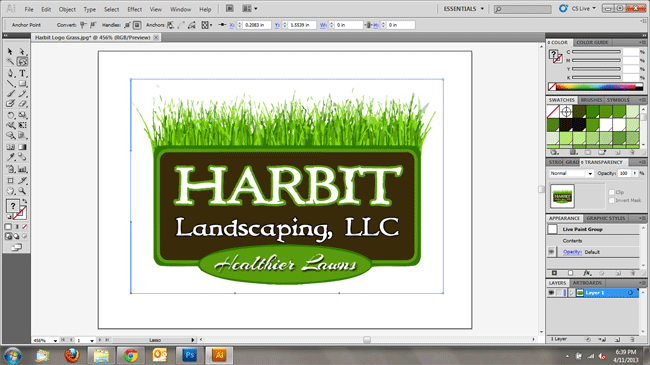Open the CS Live button

pos(578,8)
